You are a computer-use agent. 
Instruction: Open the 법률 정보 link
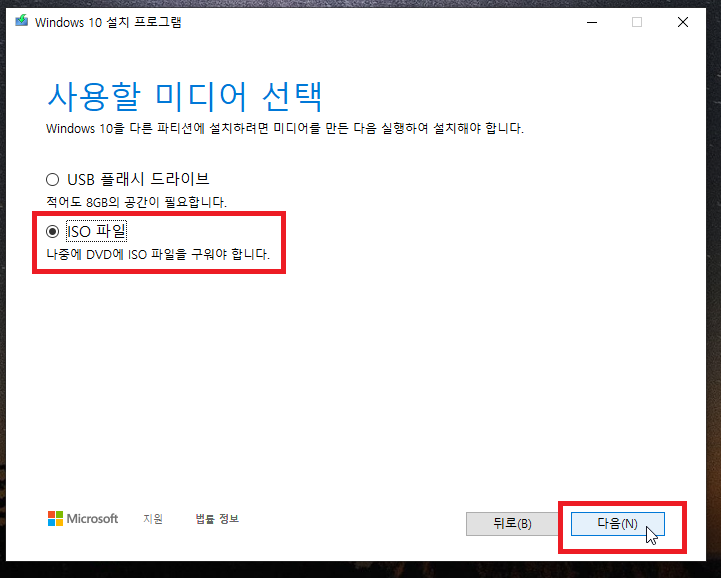217,519
